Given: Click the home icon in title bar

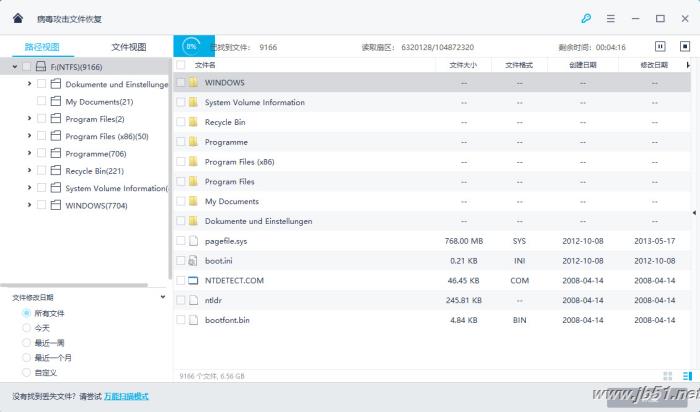Looking at the screenshot, I should (17, 18).
